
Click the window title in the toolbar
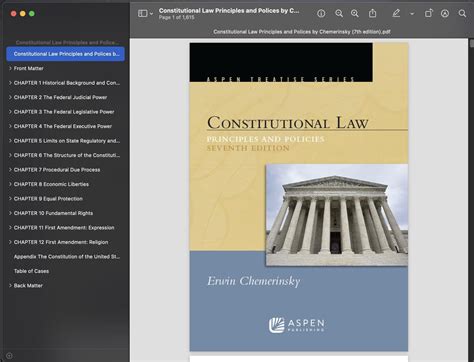[229, 11]
